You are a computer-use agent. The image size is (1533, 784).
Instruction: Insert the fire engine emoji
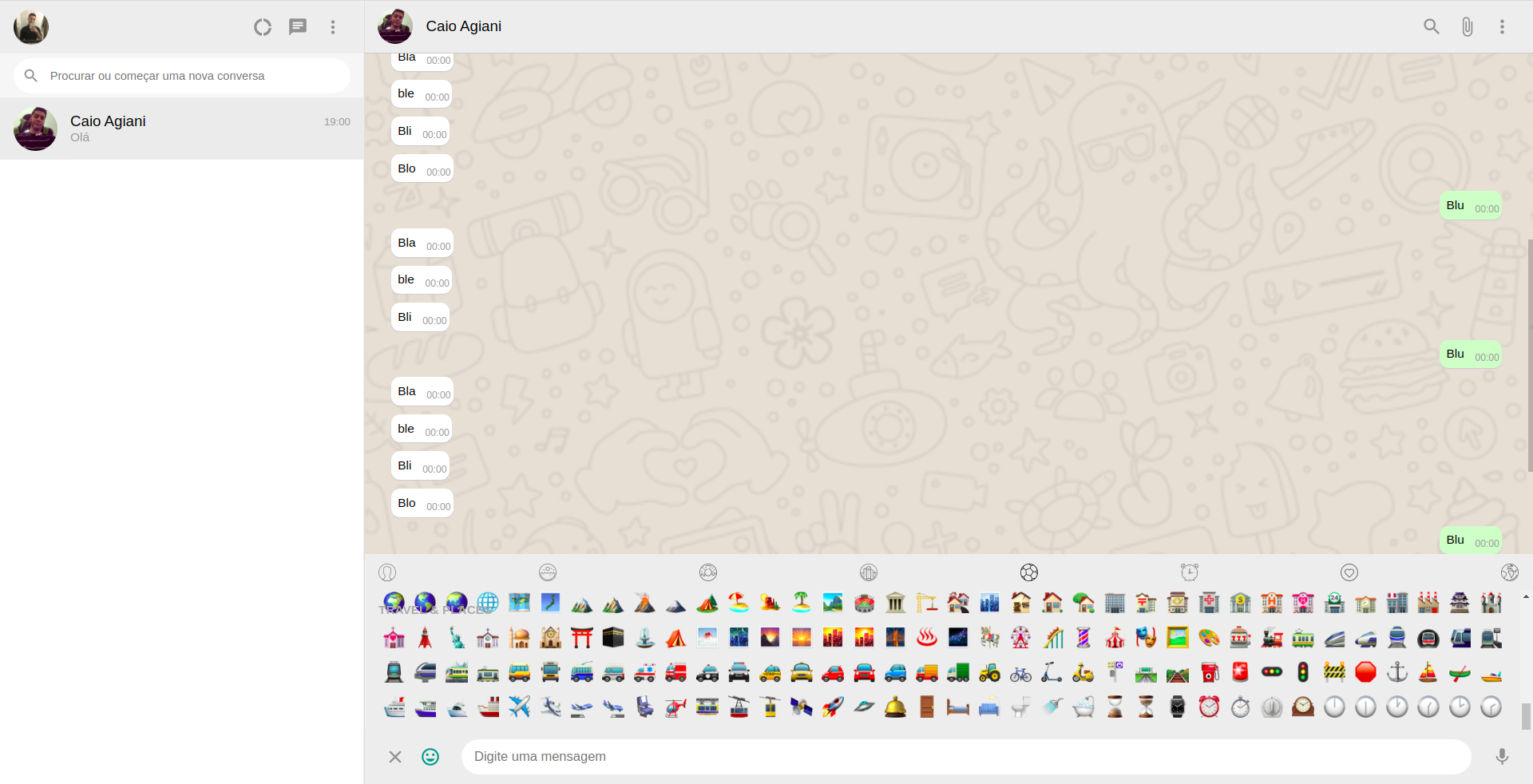click(675, 672)
